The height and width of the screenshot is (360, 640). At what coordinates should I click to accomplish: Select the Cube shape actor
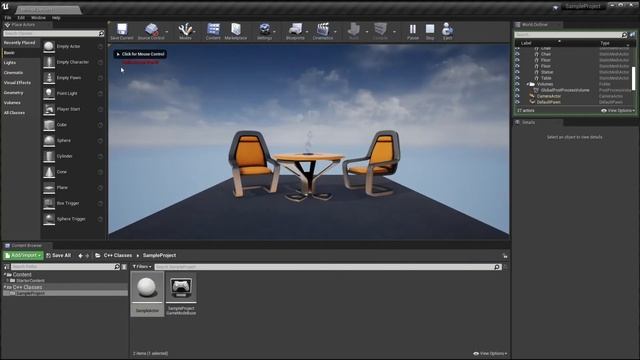pyautogui.click(x=73, y=125)
